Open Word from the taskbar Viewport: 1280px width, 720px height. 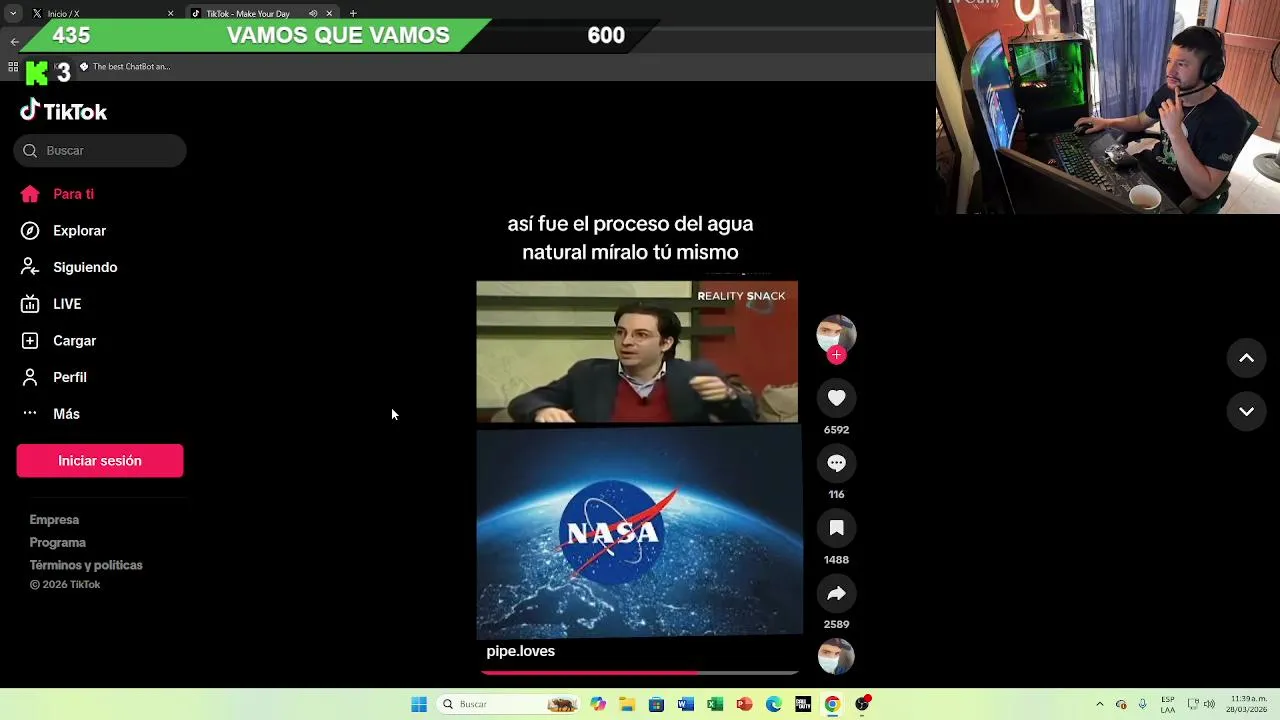pyautogui.click(x=685, y=704)
